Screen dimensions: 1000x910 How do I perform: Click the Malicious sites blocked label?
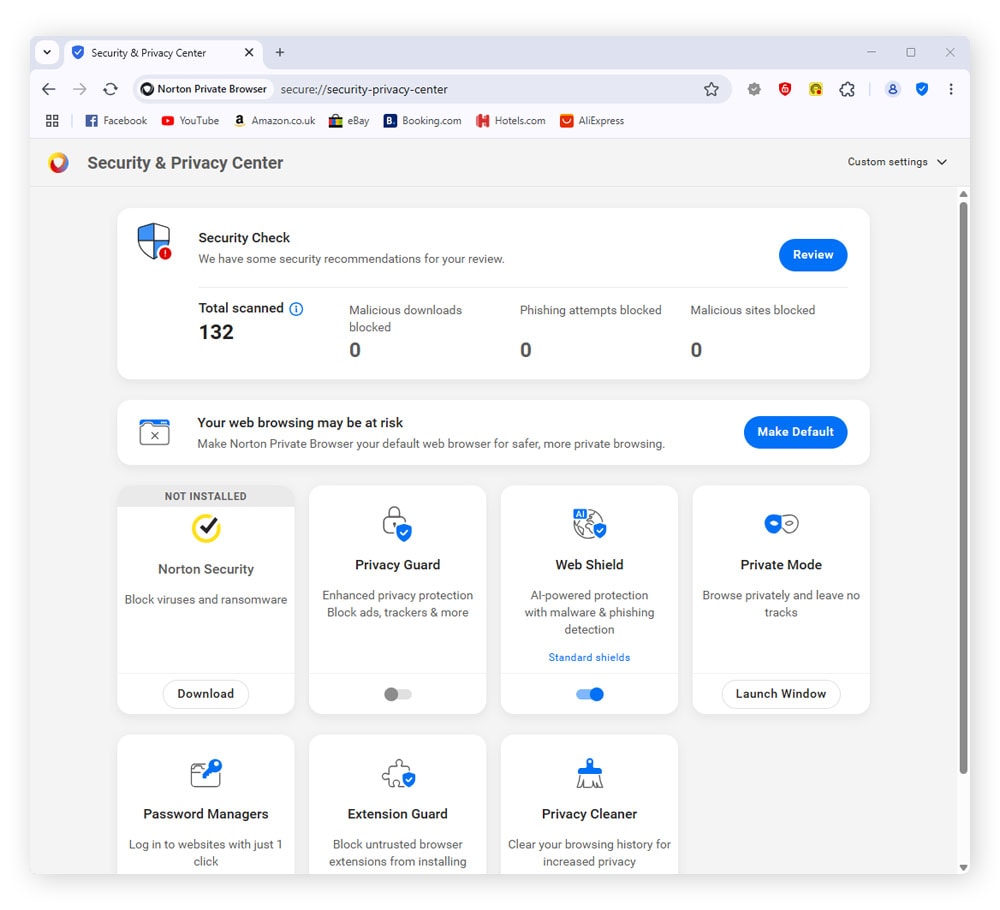753,310
